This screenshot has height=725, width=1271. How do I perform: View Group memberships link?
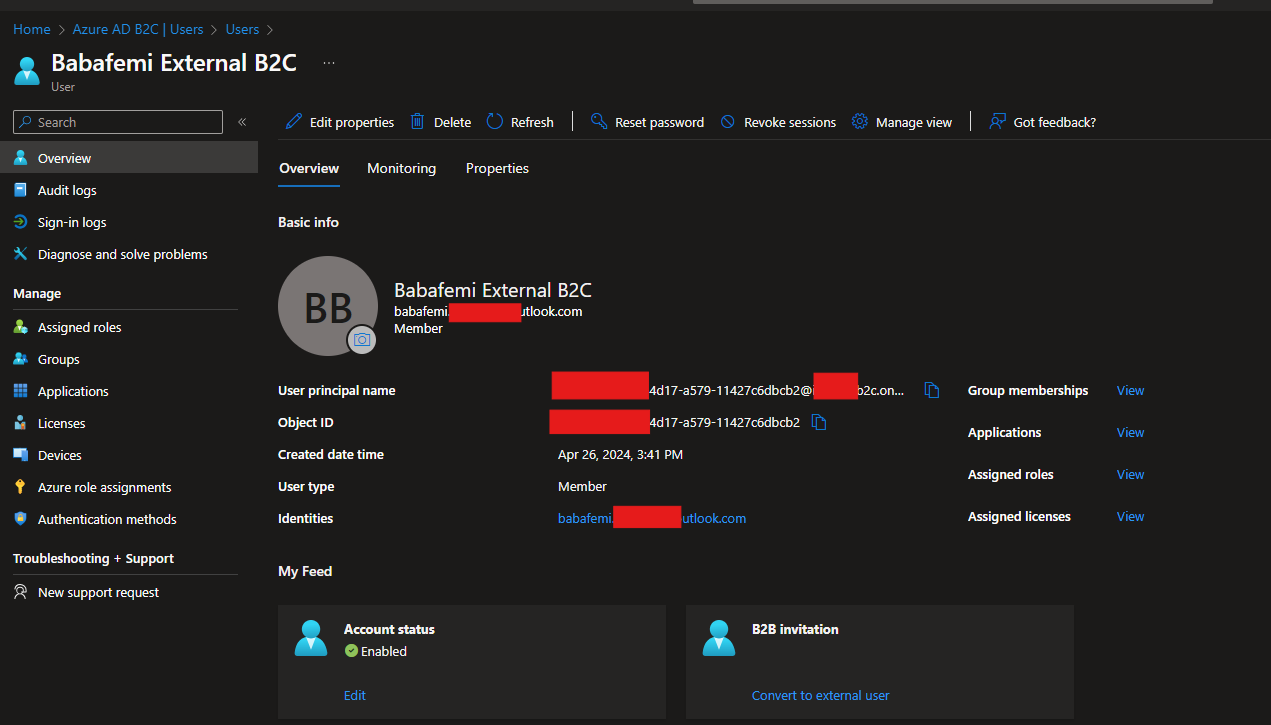[x=1130, y=390]
